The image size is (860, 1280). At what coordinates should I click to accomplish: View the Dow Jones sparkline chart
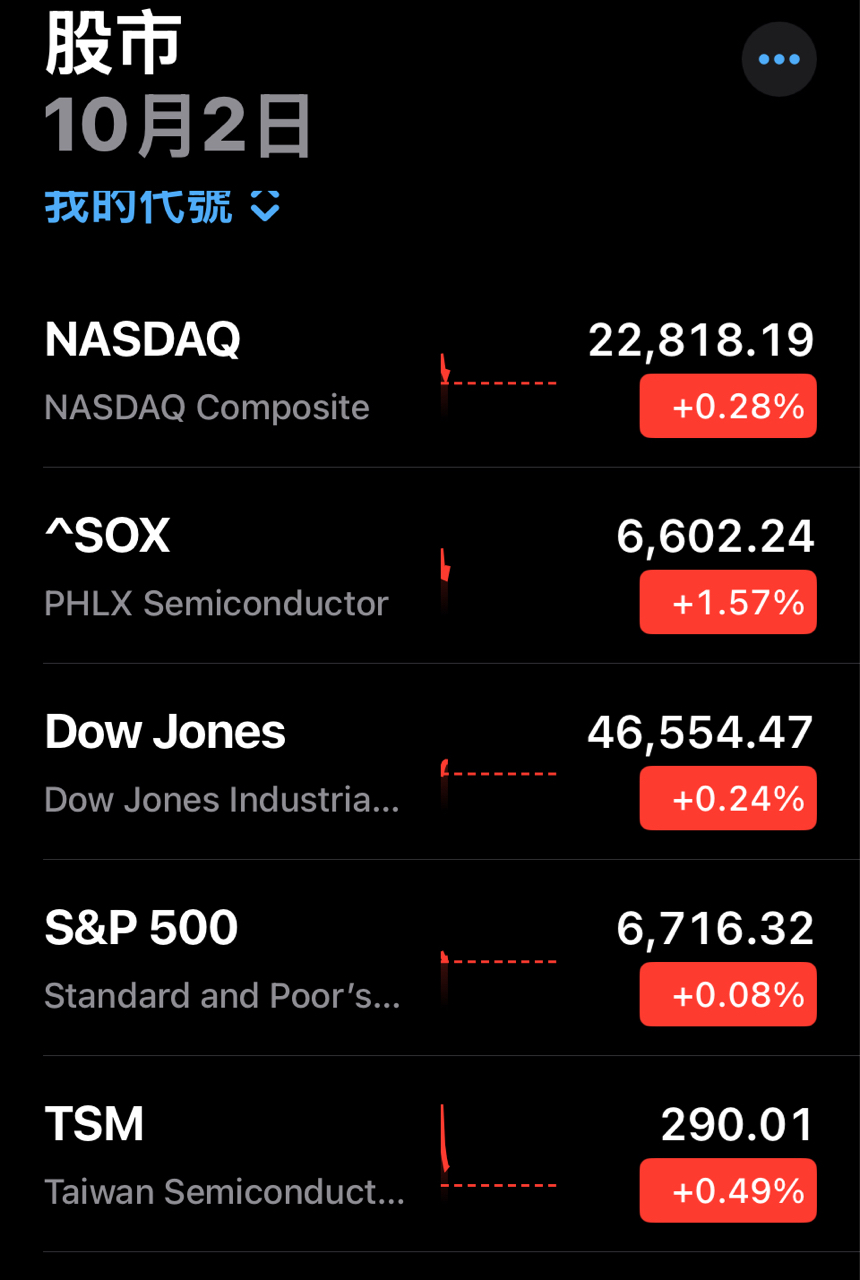497,772
